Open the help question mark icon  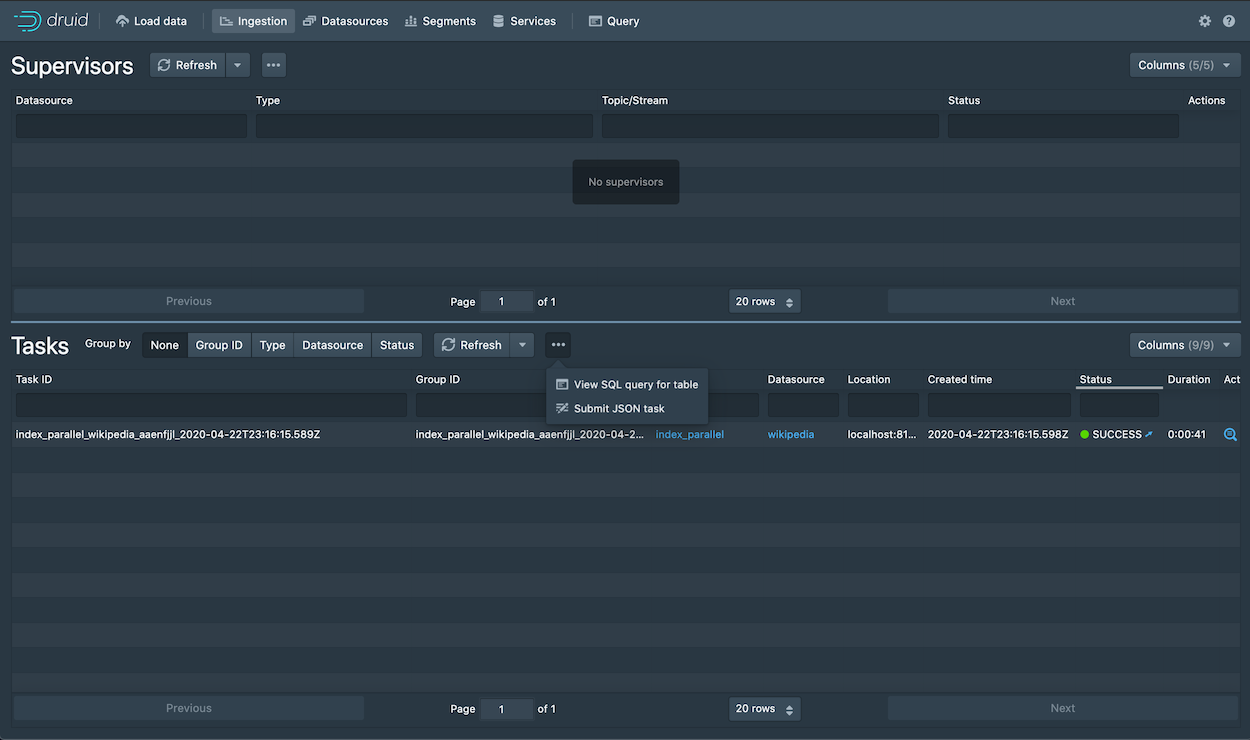pyautogui.click(x=1229, y=20)
